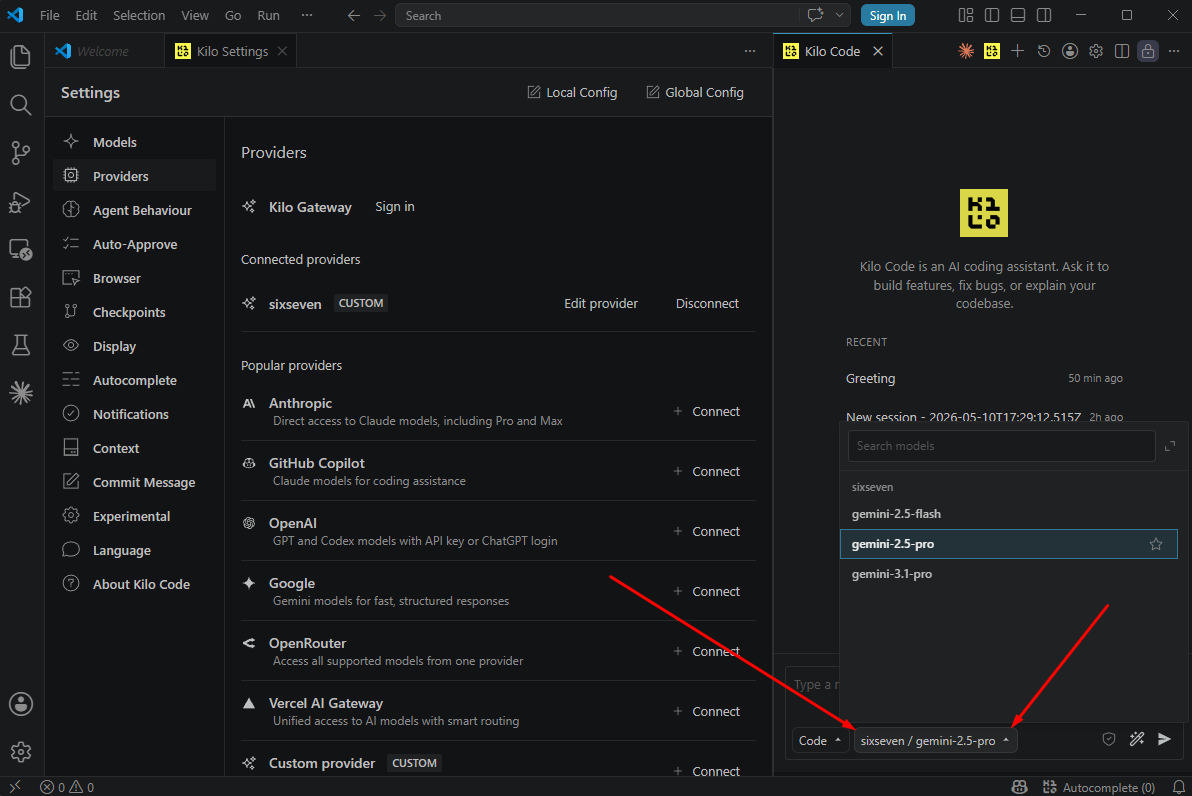The width and height of the screenshot is (1192, 796).
Task: Open Local Config
Action: click(572, 92)
